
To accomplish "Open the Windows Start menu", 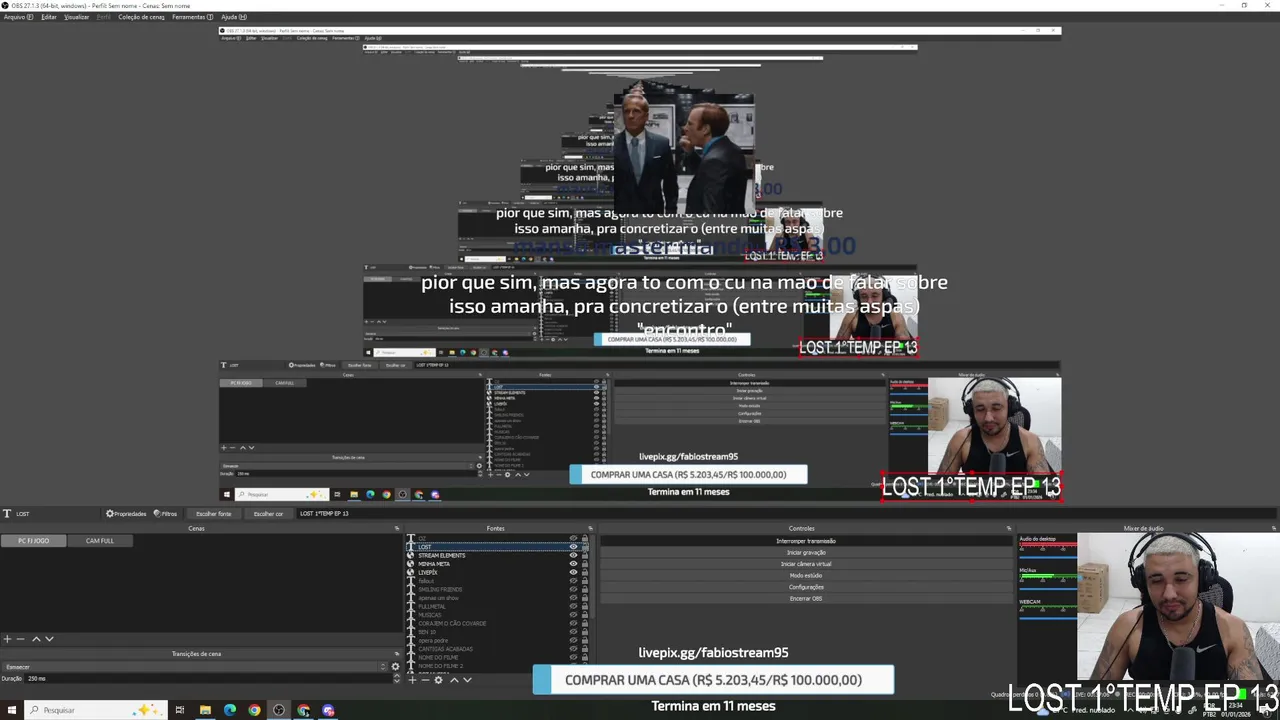I will click(x=10, y=710).
